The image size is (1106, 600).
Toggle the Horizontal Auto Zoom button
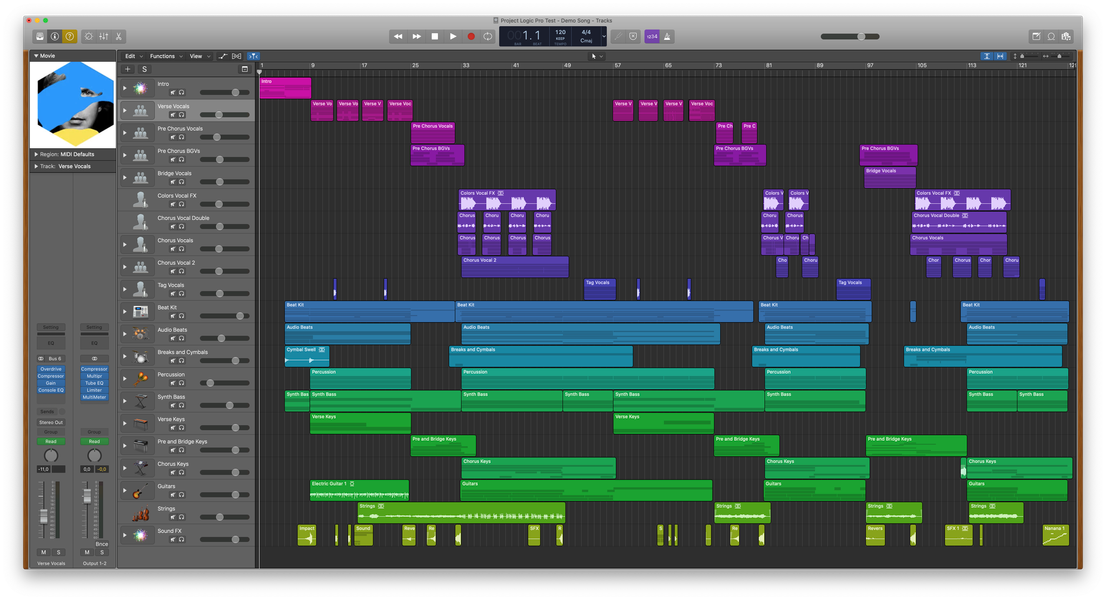999,56
